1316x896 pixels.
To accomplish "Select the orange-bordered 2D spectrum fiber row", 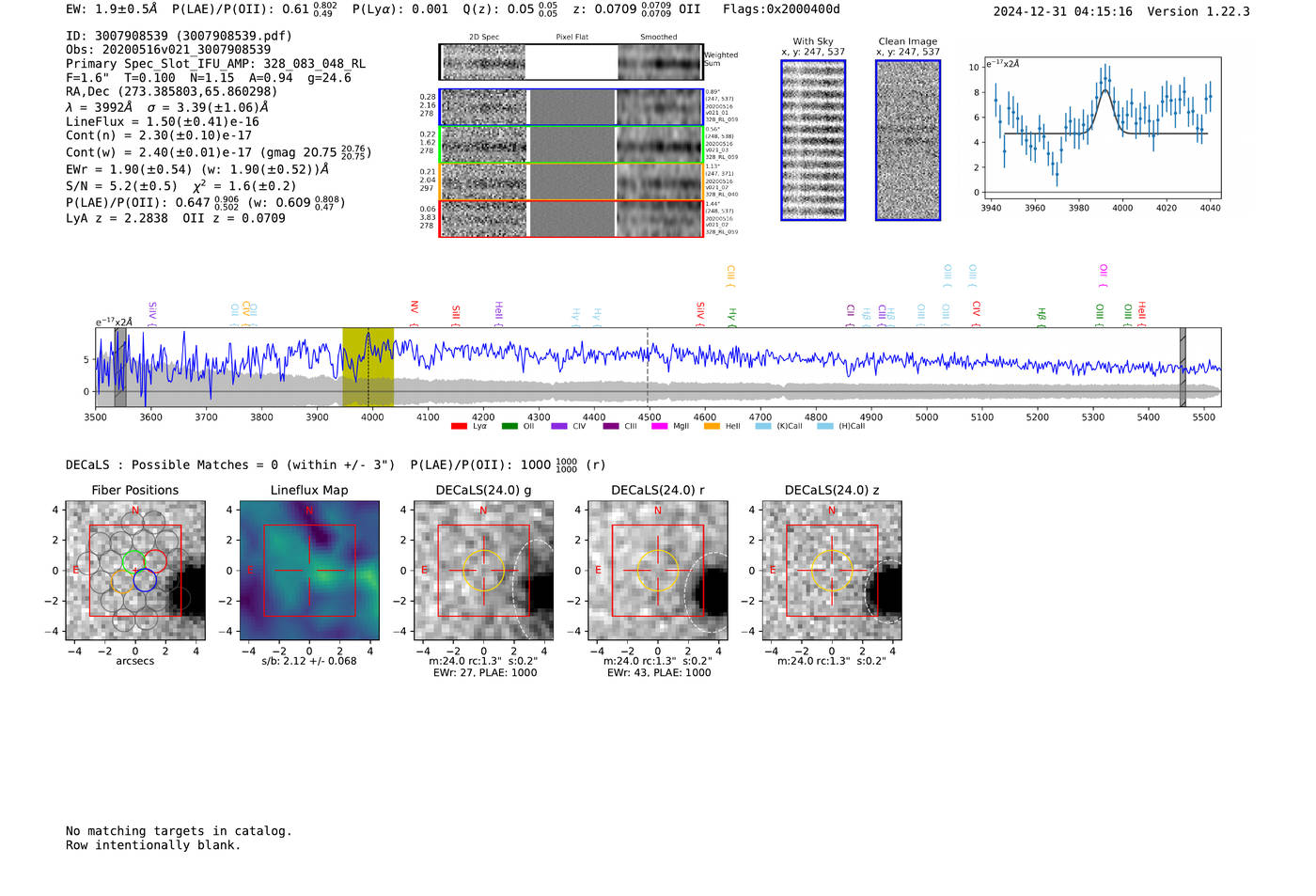I will pyautogui.click(x=572, y=181).
